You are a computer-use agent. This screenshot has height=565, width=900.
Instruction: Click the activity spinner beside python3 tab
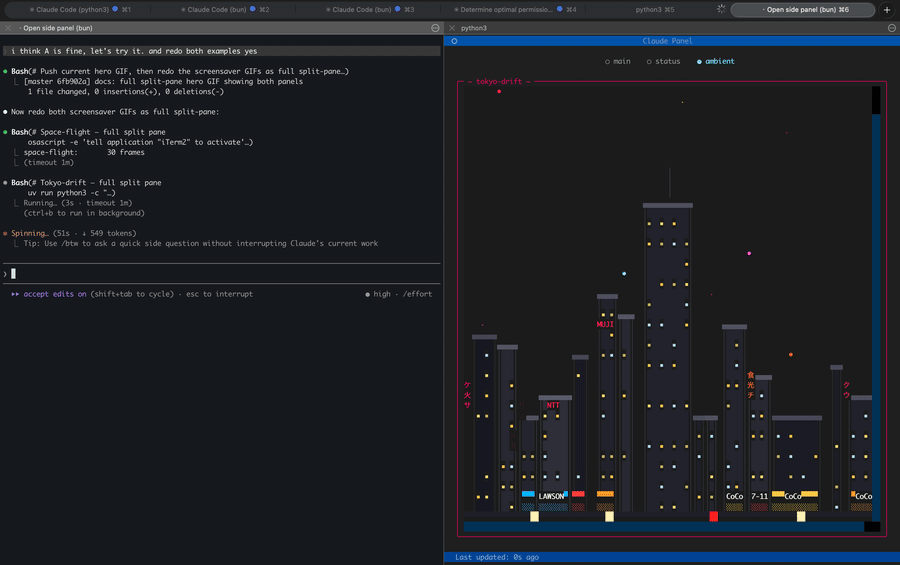(721, 9)
